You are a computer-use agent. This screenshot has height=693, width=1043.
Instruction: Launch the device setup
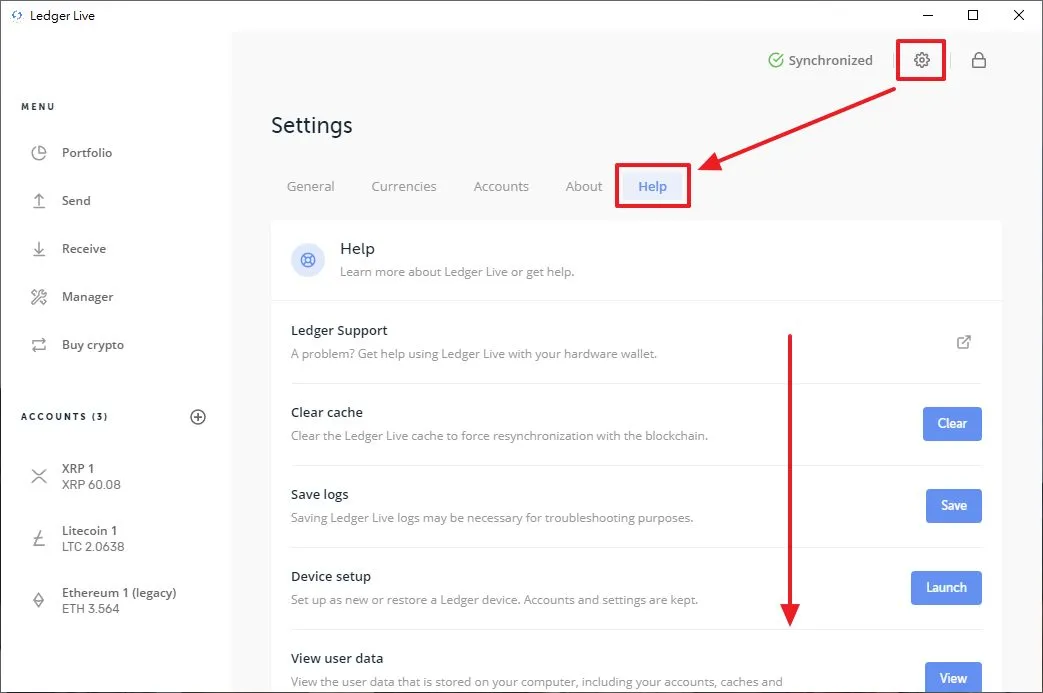(946, 587)
